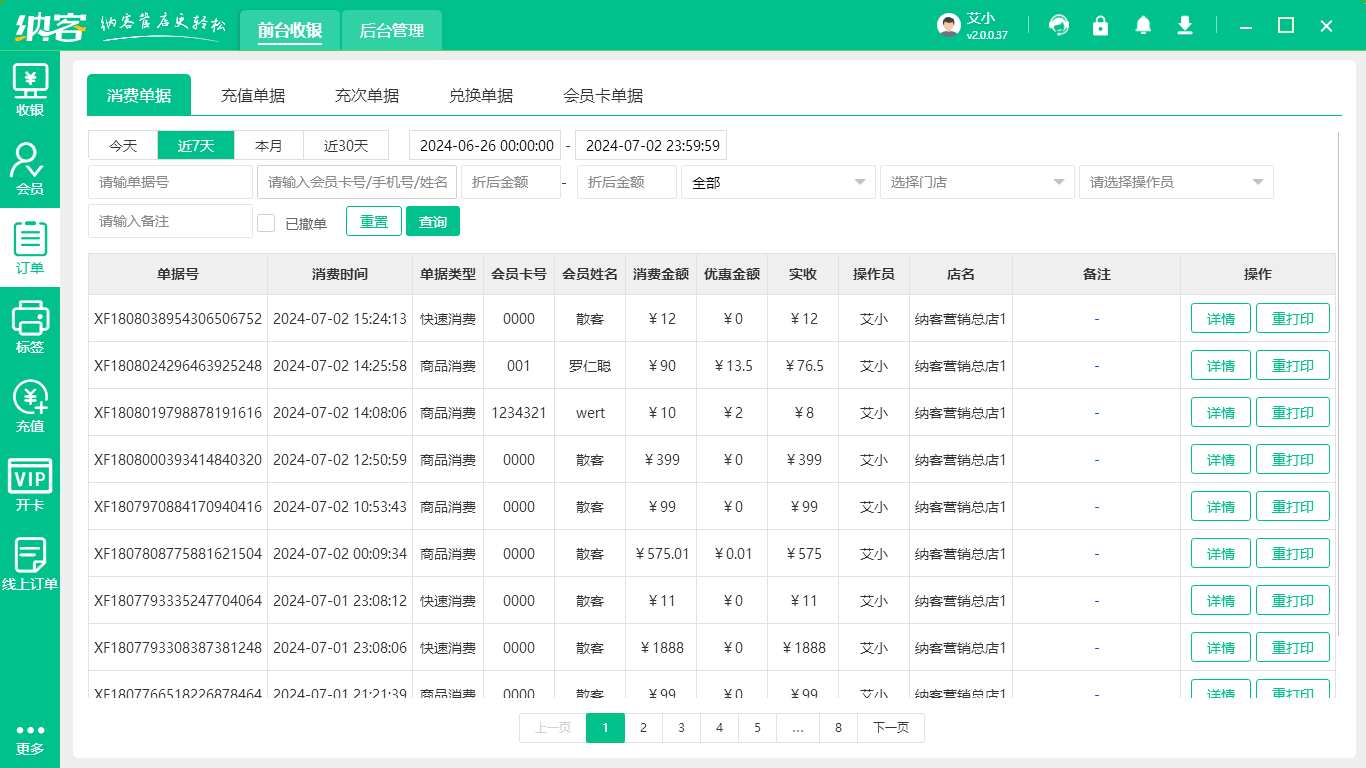Click the start date field 2024-06-26
1366x768 pixels.
pos(485,145)
